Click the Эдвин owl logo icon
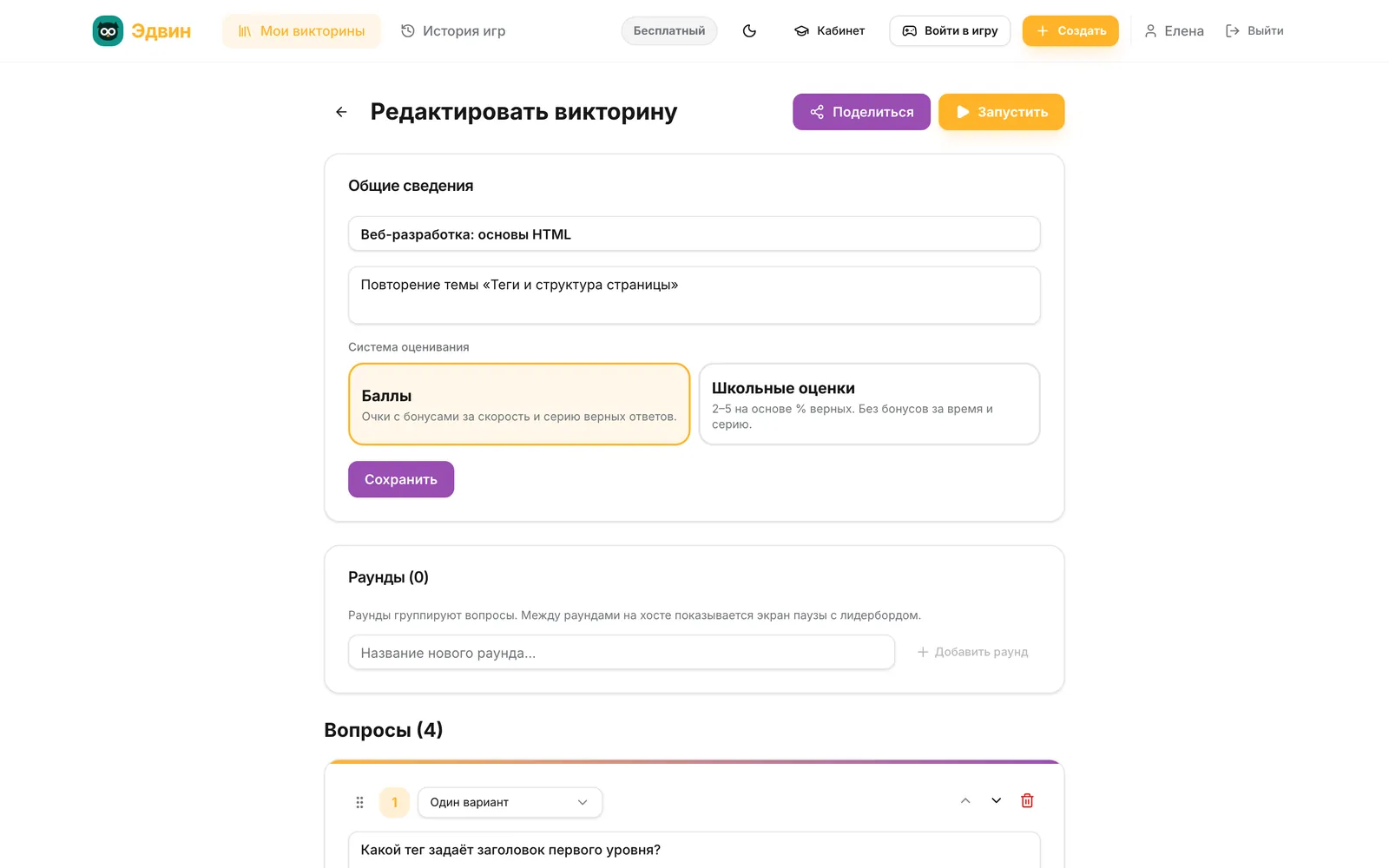 pos(108,31)
